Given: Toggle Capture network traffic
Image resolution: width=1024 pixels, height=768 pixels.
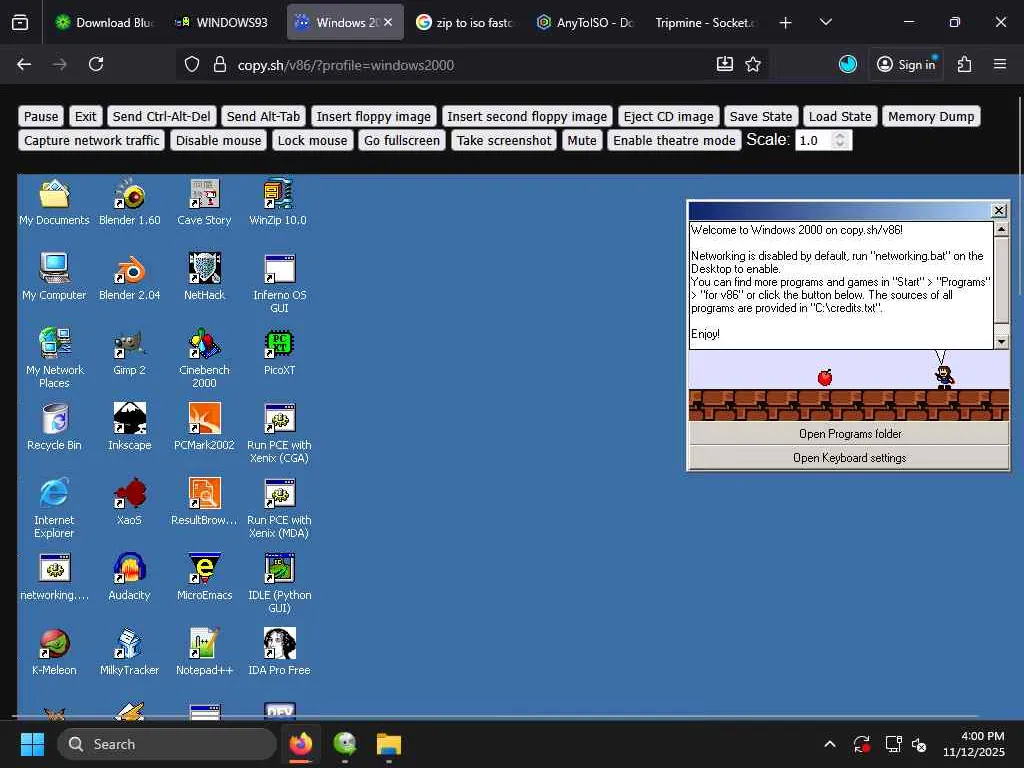Looking at the screenshot, I should (x=91, y=140).
